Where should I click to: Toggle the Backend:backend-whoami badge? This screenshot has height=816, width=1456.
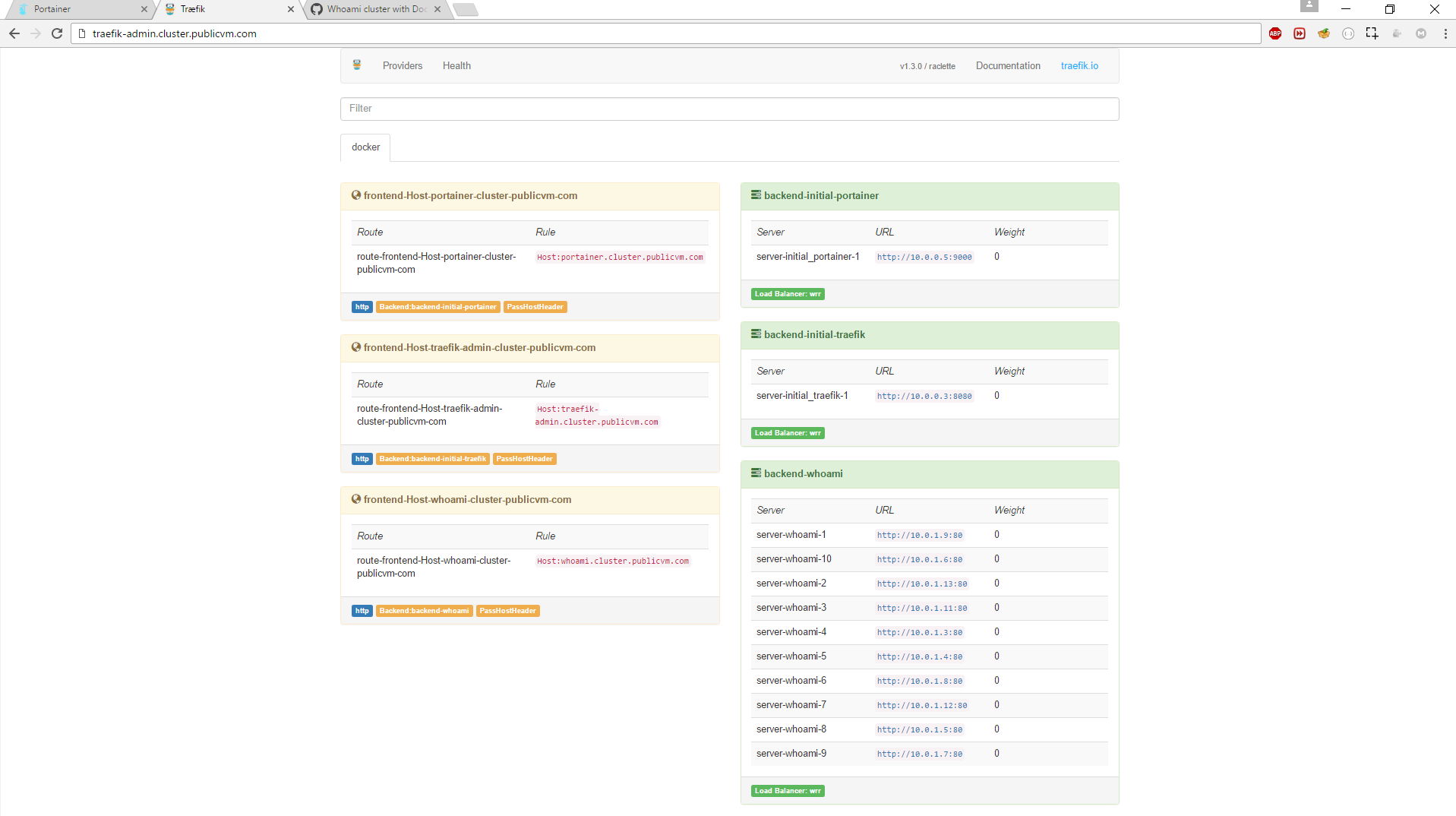[424, 610]
